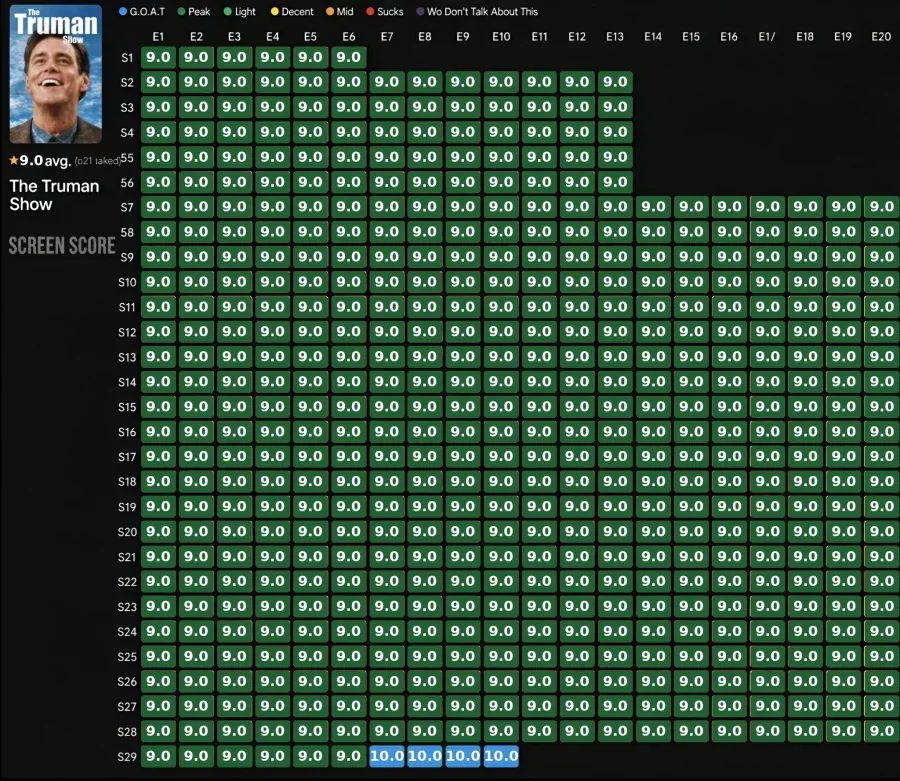900x781 pixels.
Task: Click the S24 E17 rating cell
Action: point(767,631)
